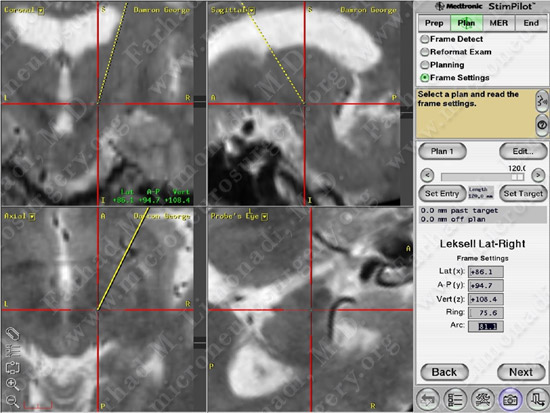
Task: Step trajectory back with left arrow button
Action: 427,175
